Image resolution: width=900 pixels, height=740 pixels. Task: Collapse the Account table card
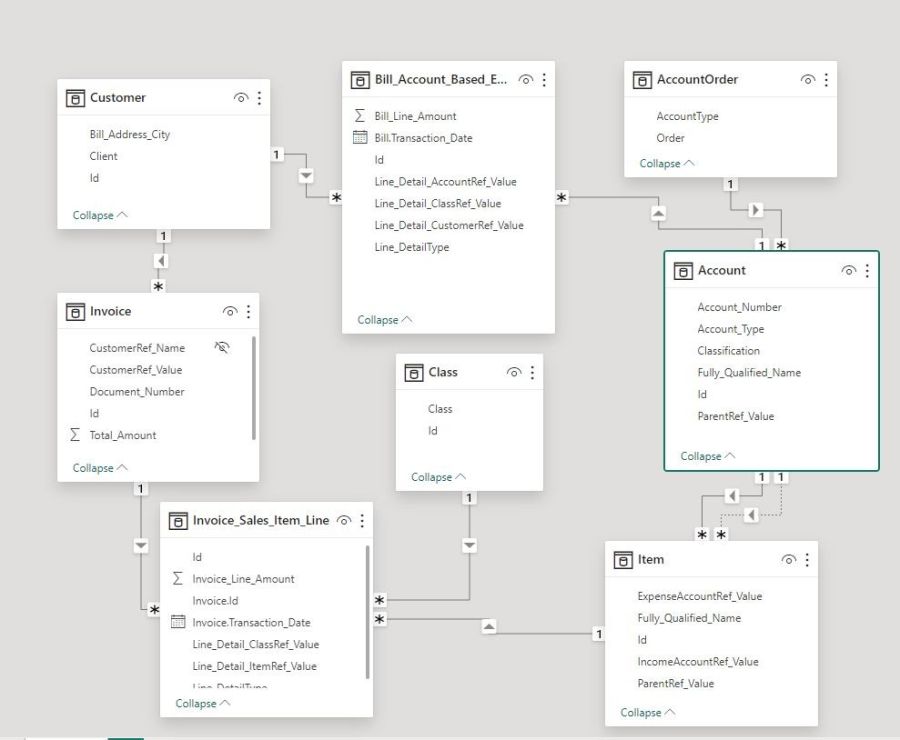point(708,456)
